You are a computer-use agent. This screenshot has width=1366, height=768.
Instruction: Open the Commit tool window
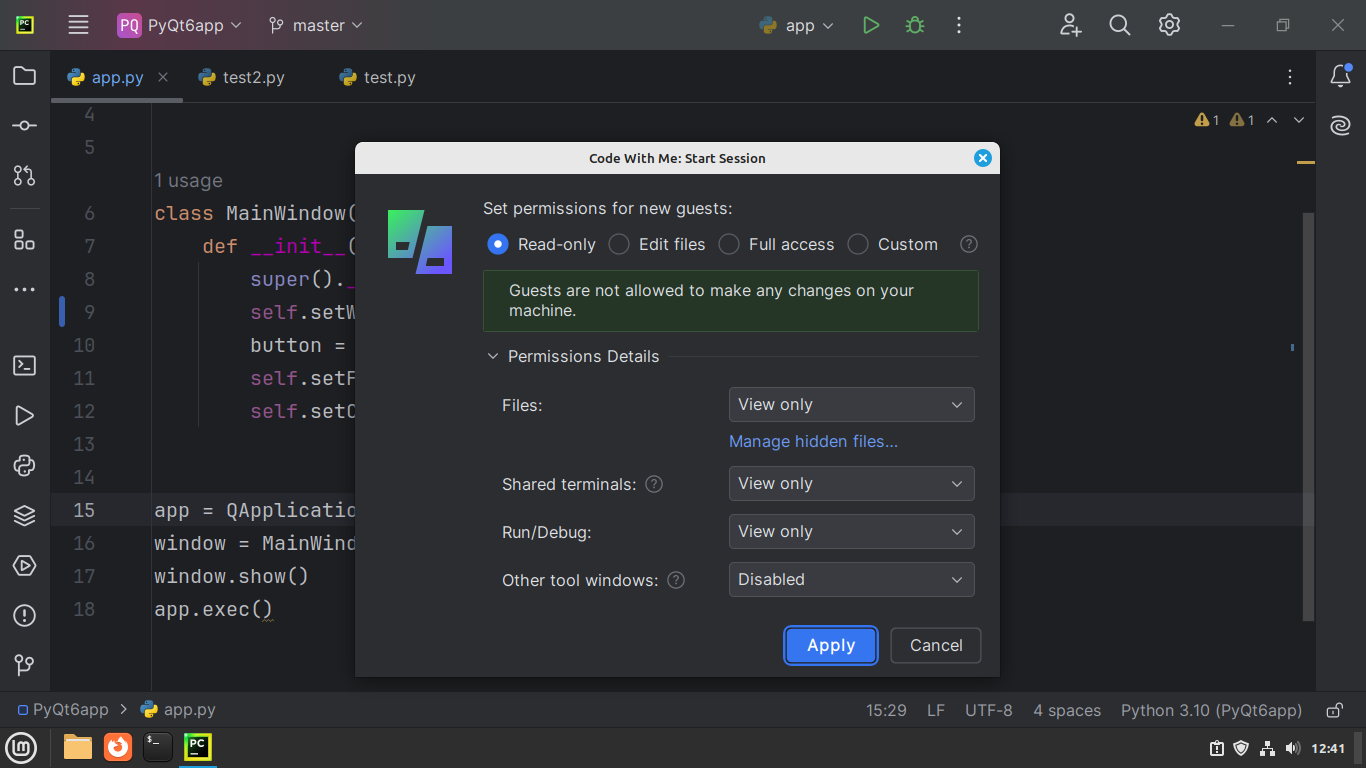[x=24, y=125]
